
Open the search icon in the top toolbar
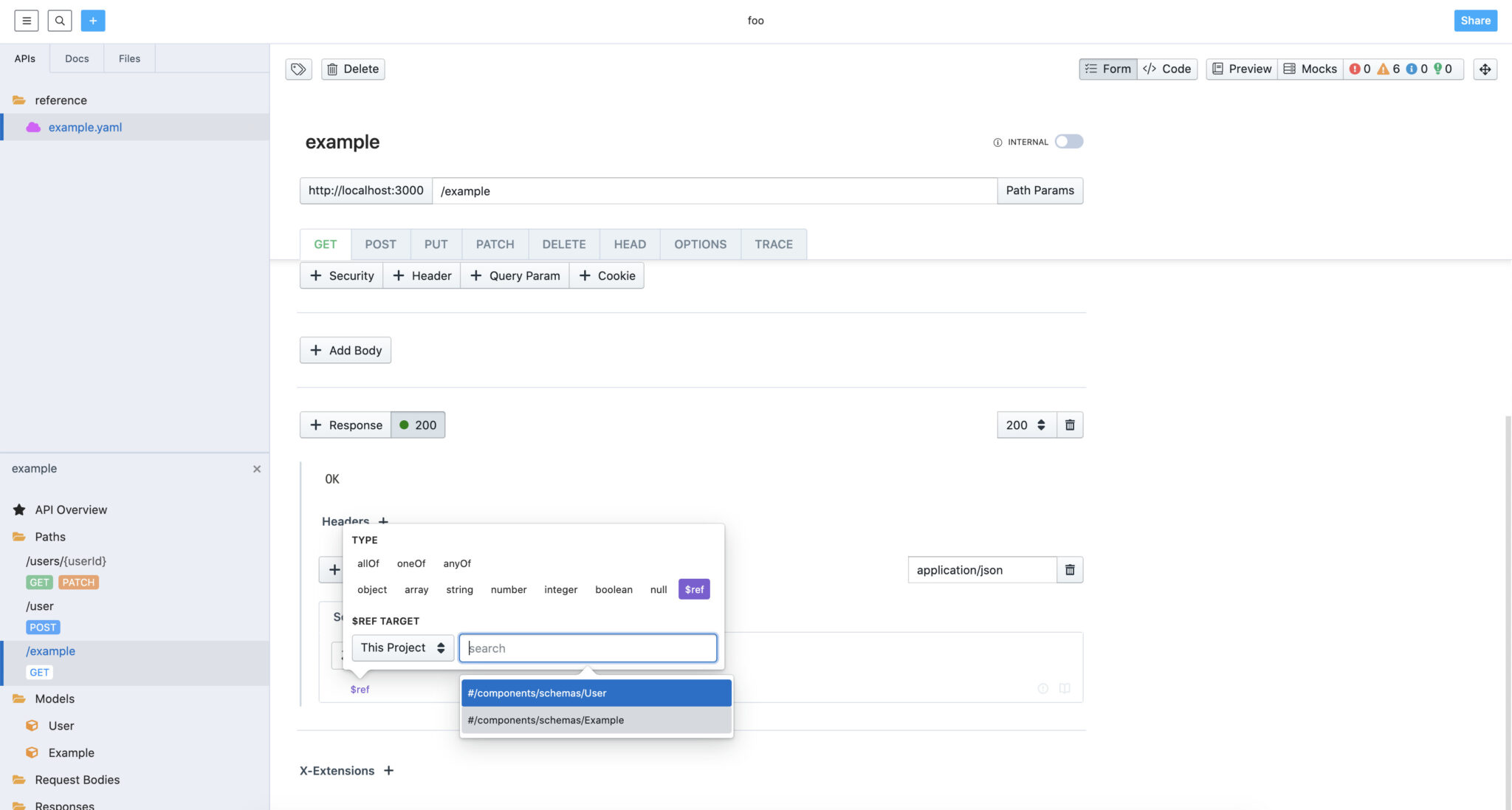(59, 21)
